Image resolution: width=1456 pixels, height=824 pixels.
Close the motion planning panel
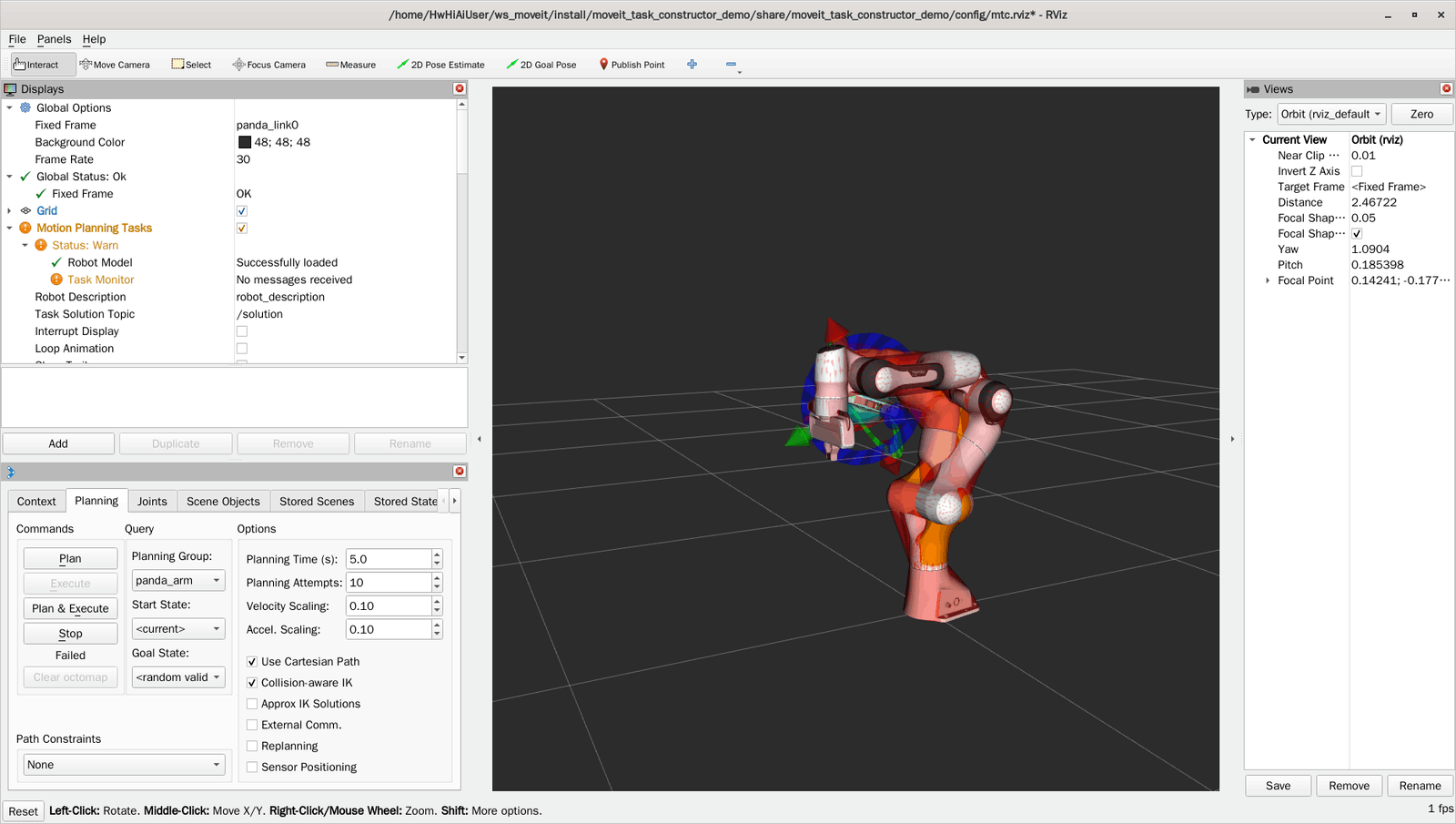pyautogui.click(x=460, y=471)
